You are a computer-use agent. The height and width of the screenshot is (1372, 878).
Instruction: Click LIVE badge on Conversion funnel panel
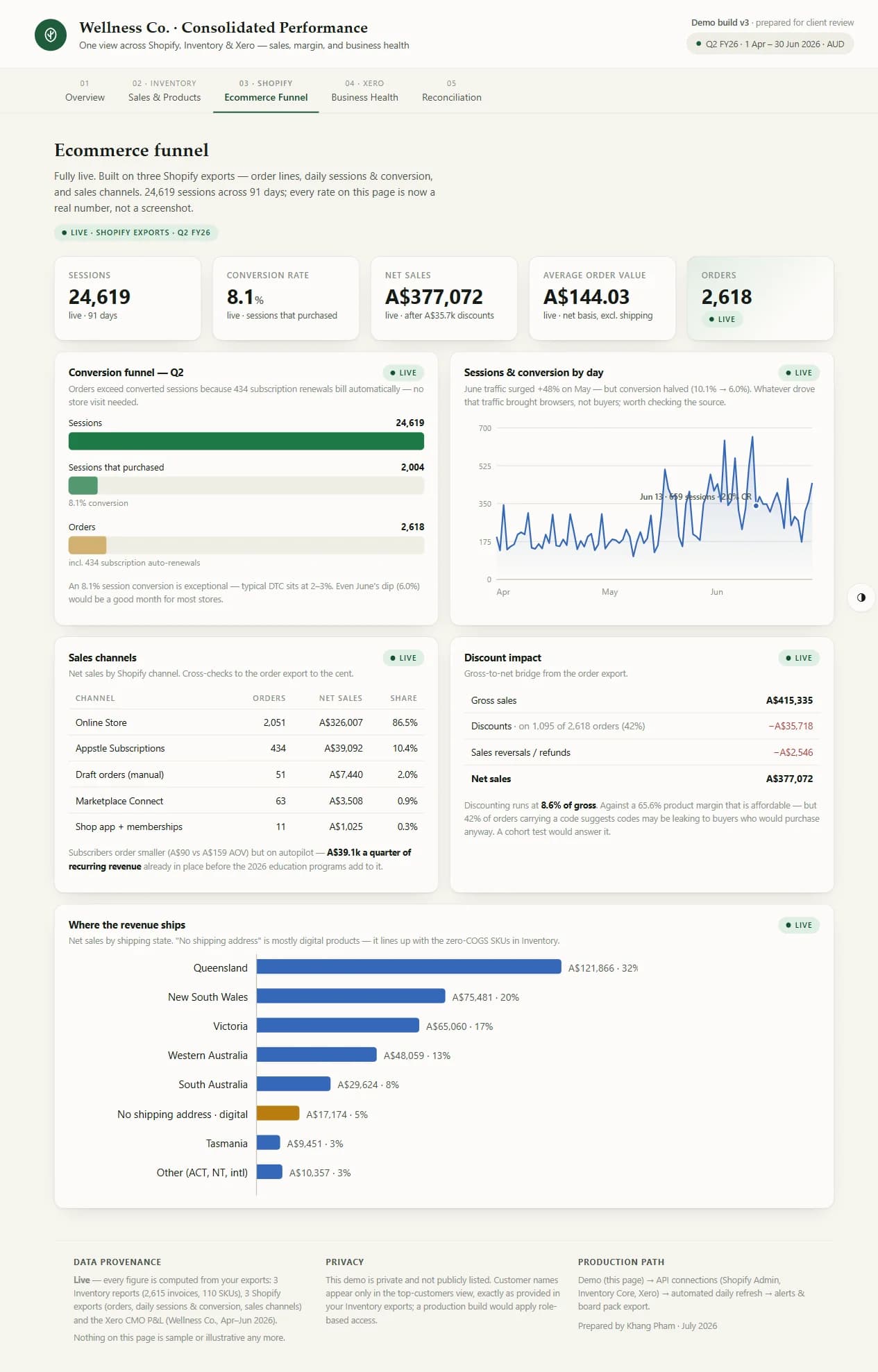(x=403, y=373)
